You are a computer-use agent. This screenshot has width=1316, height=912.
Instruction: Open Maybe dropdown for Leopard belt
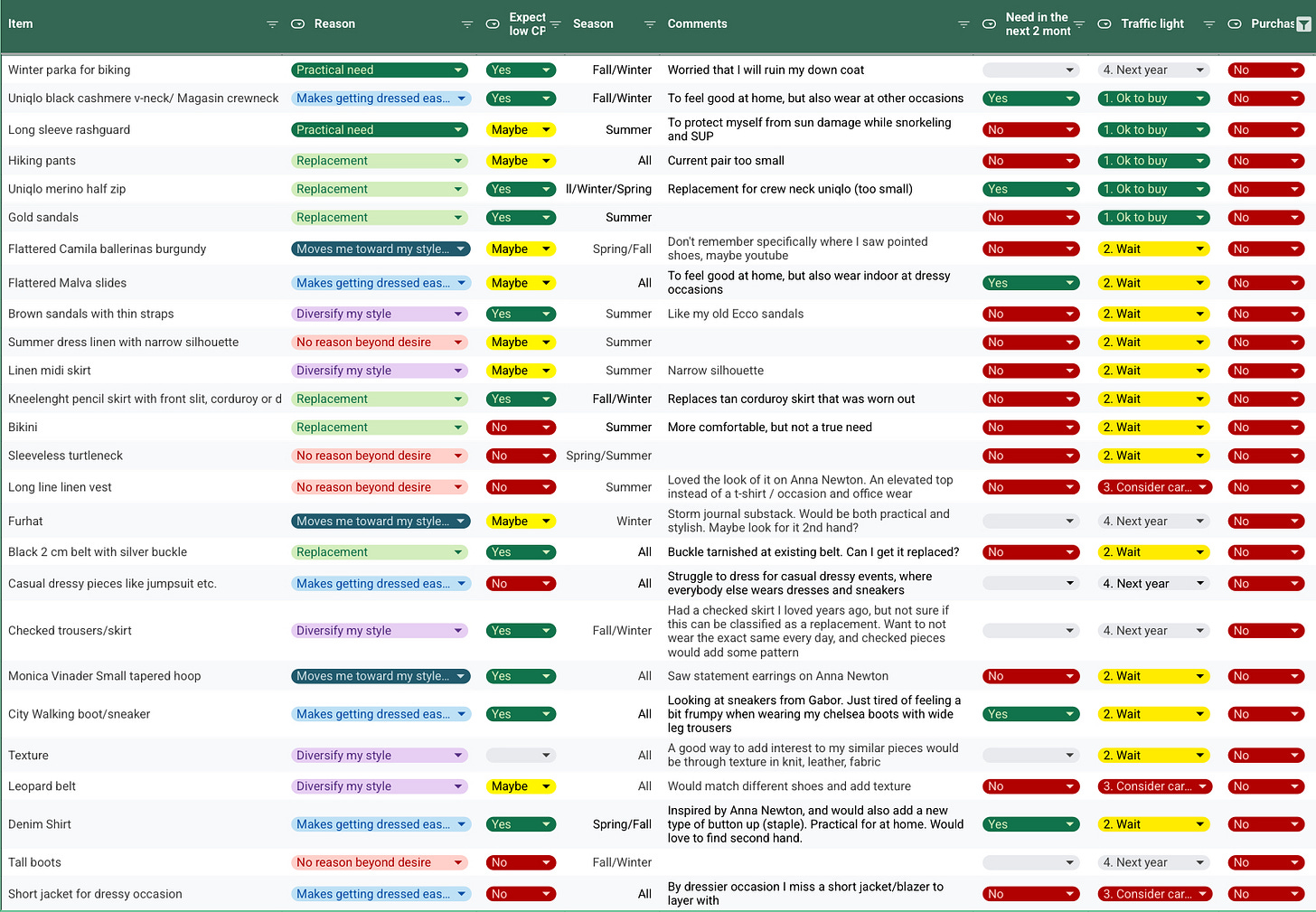[x=521, y=786]
